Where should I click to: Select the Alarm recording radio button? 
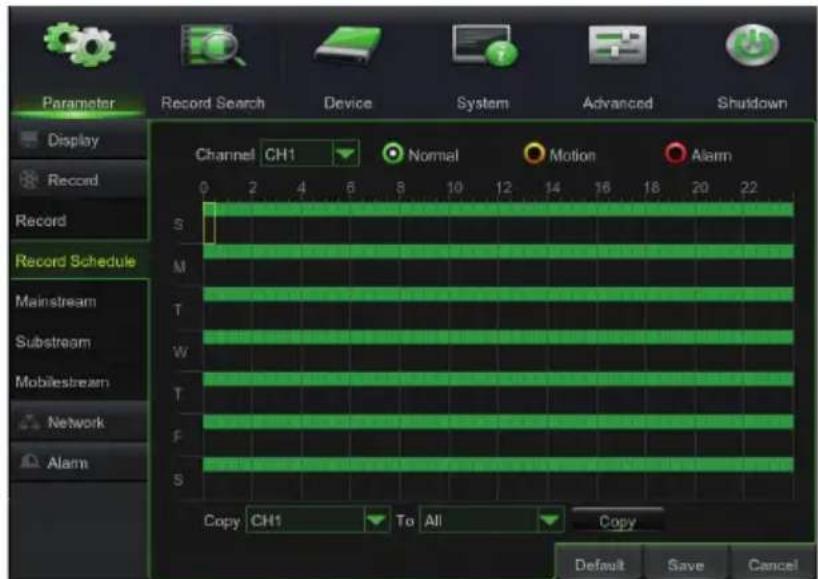(x=675, y=154)
